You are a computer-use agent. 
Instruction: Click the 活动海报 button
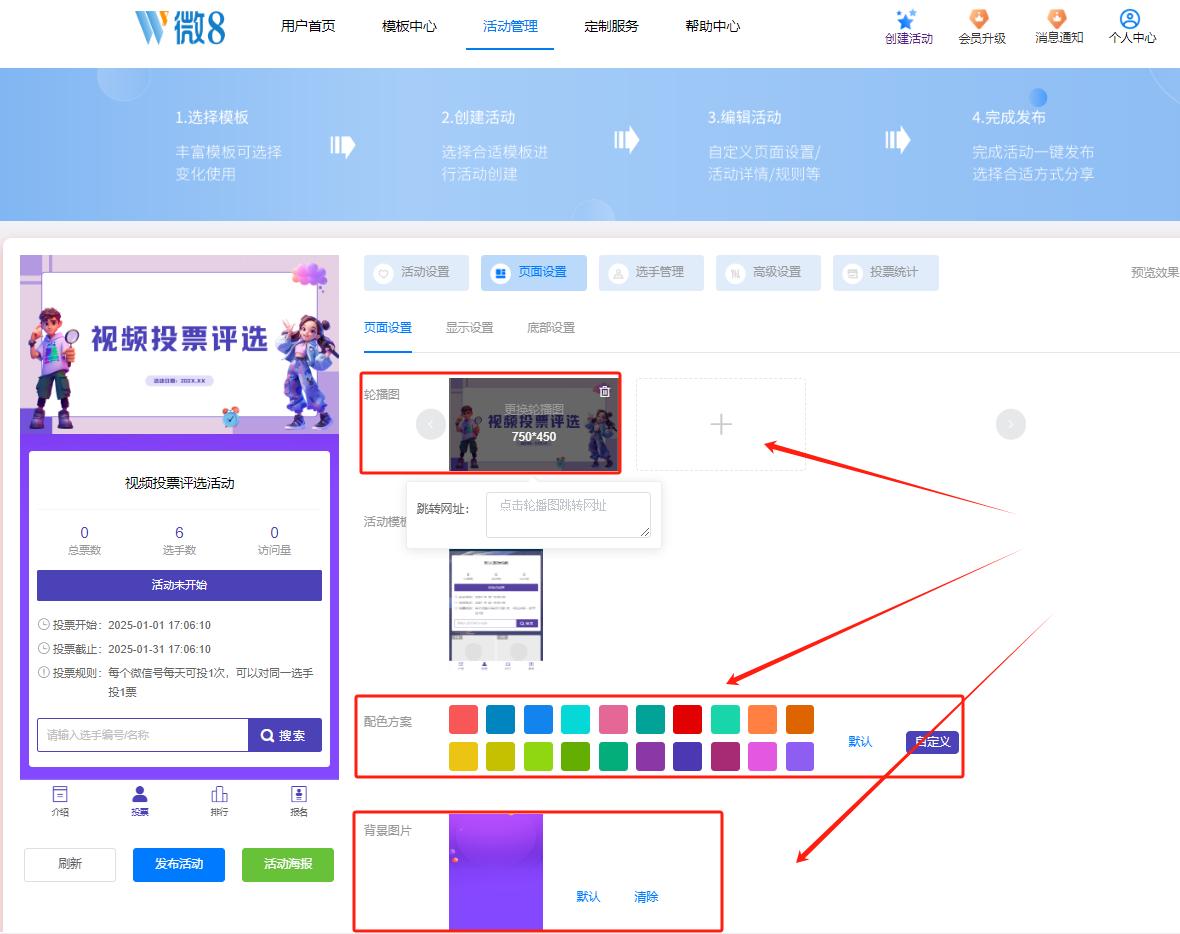click(x=287, y=864)
